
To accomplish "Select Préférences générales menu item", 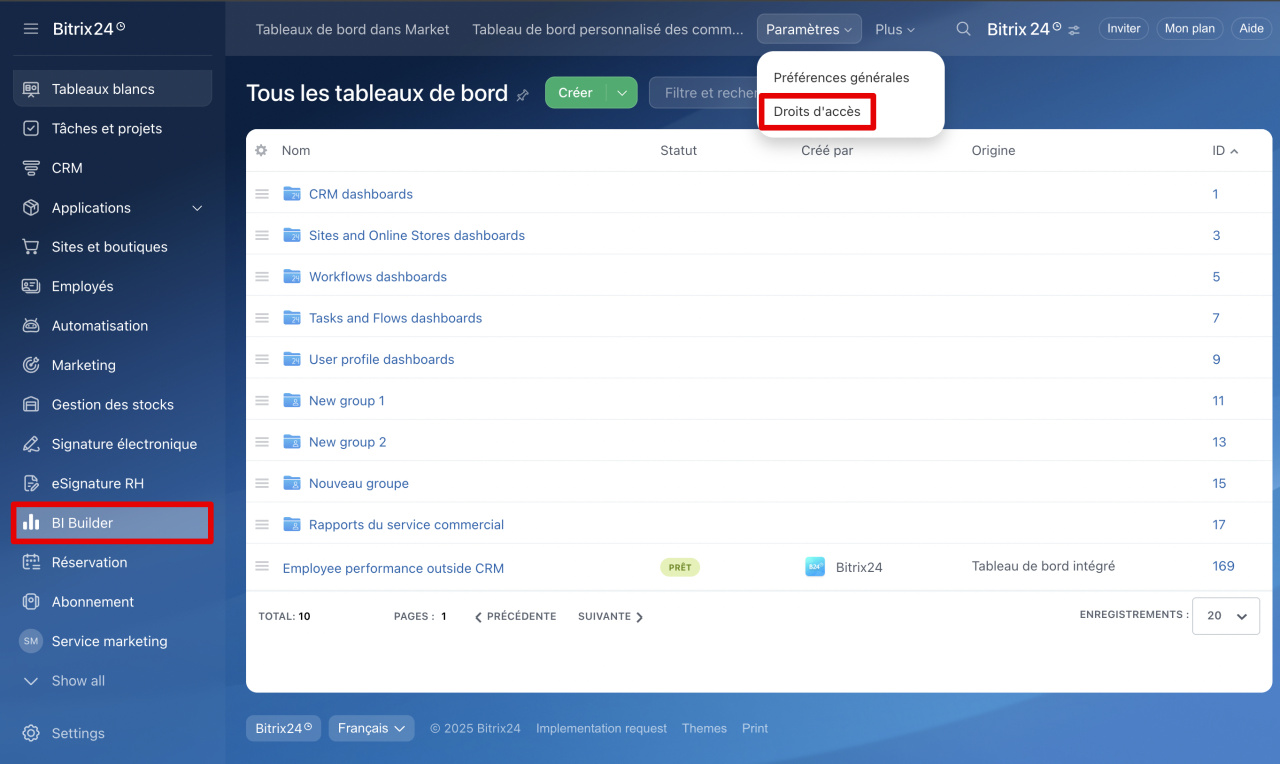I will (x=841, y=77).
